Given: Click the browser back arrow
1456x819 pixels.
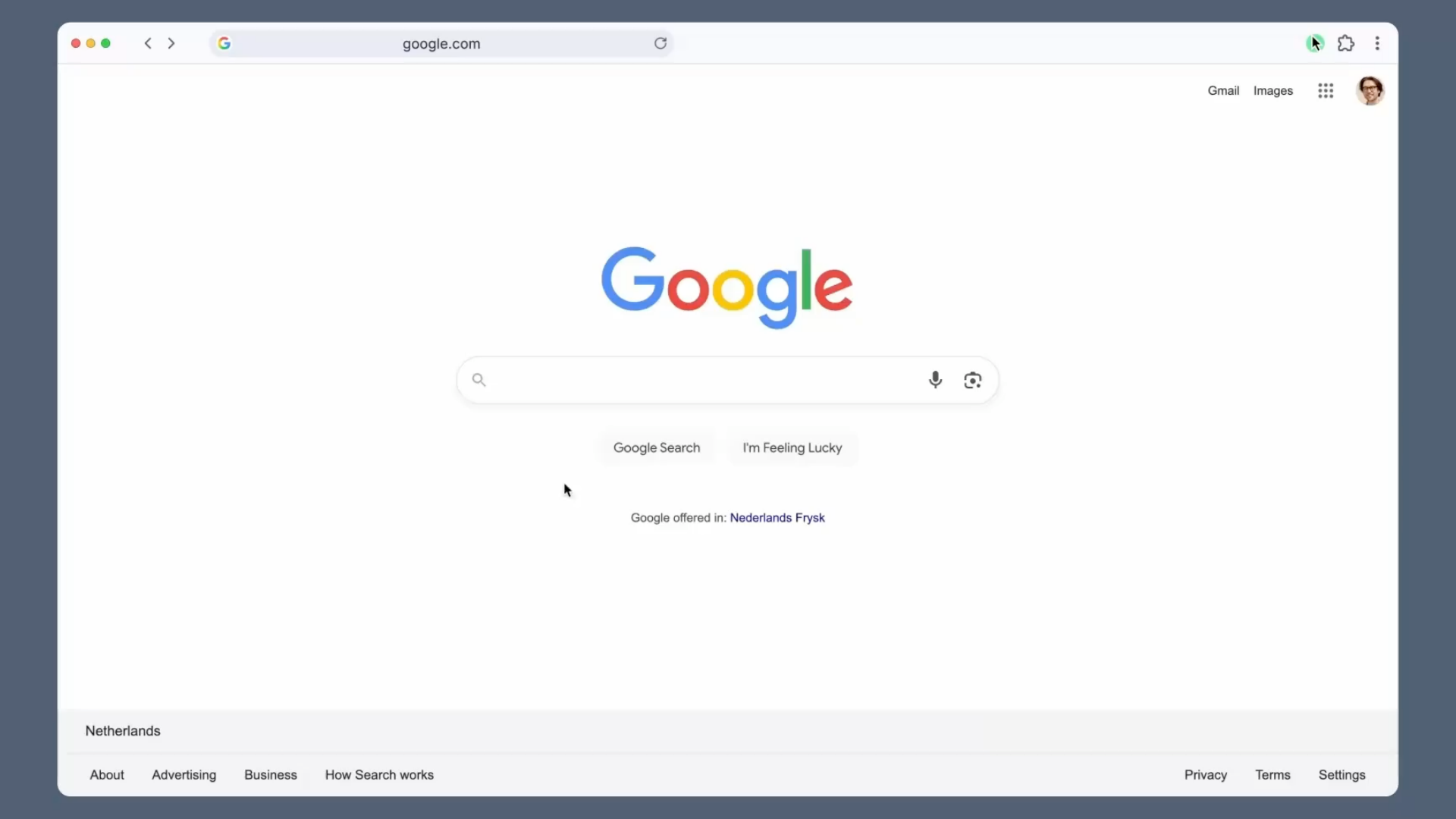Looking at the screenshot, I should point(148,43).
